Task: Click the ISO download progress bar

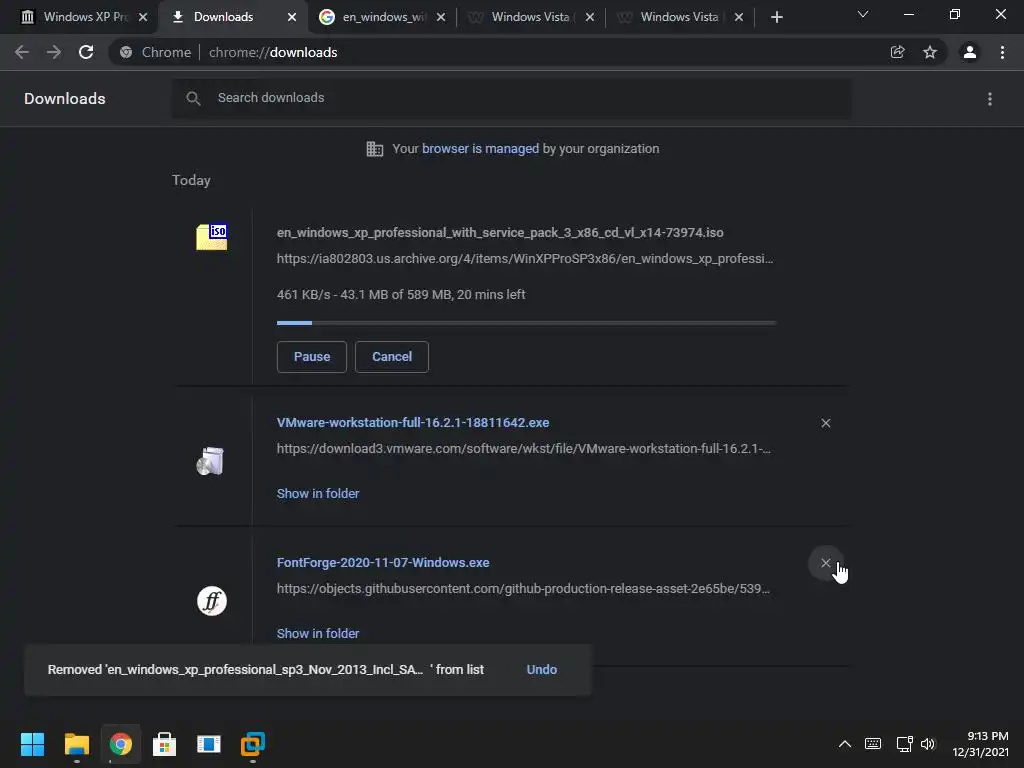Action: pyautogui.click(x=526, y=323)
